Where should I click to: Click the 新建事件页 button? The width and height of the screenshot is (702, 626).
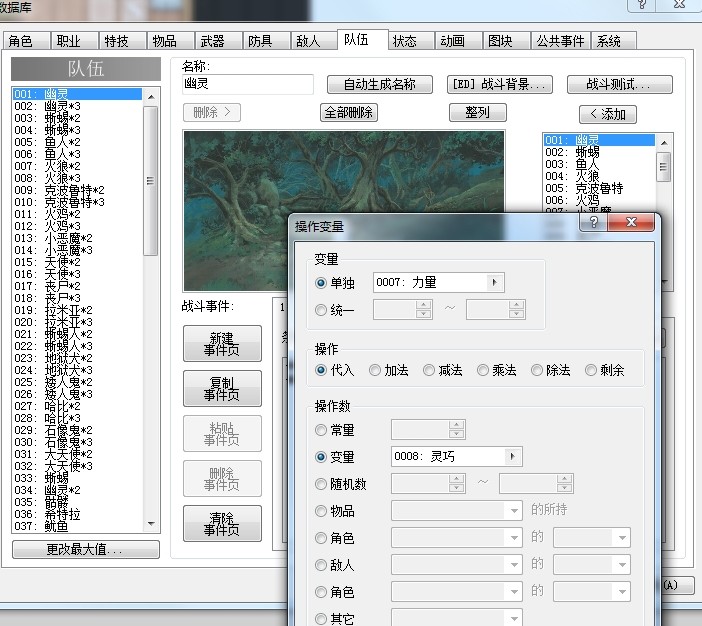tap(222, 343)
